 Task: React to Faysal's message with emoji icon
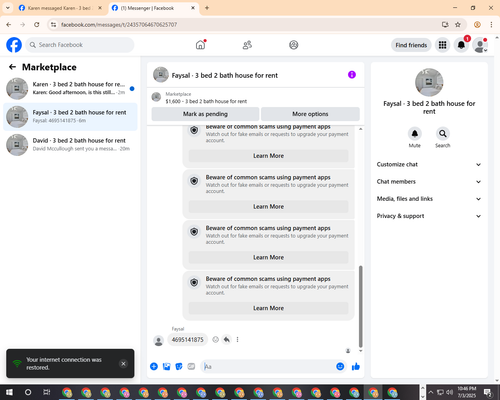tap(216, 340)
